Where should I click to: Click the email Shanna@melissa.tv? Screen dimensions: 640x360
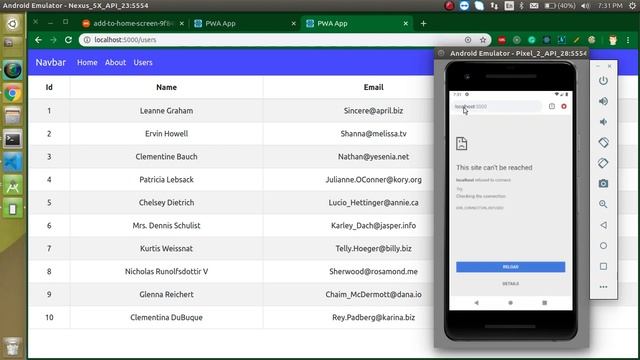[x=373, y=133]
